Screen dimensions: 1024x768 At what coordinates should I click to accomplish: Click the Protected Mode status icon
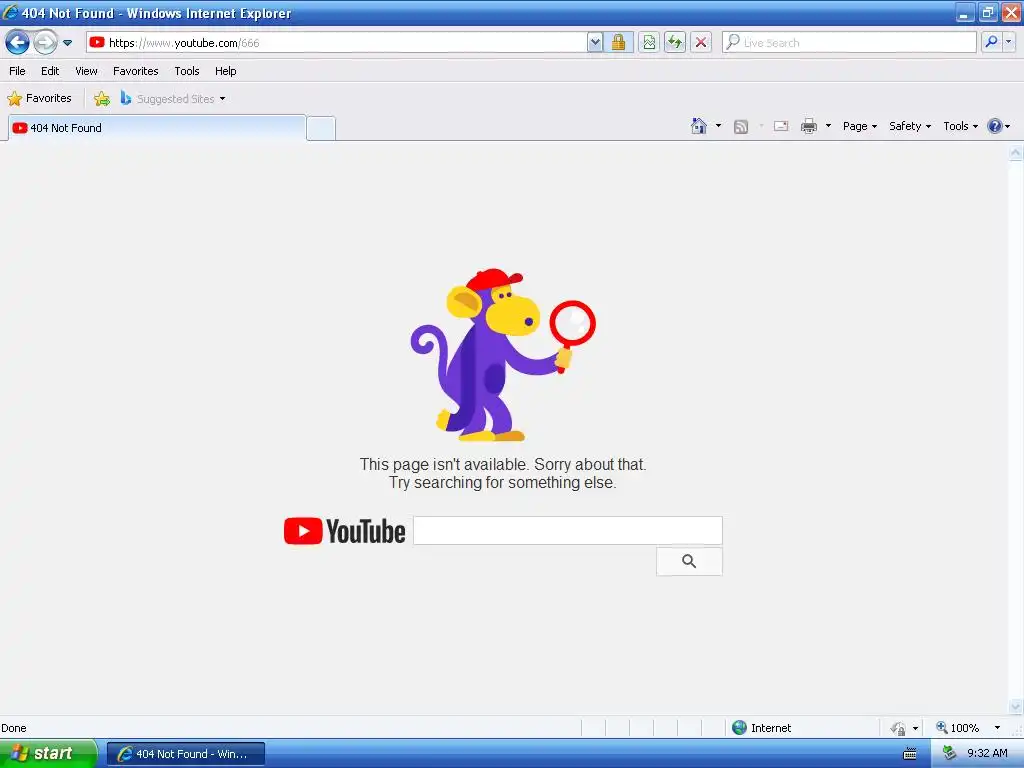point(899,728)
